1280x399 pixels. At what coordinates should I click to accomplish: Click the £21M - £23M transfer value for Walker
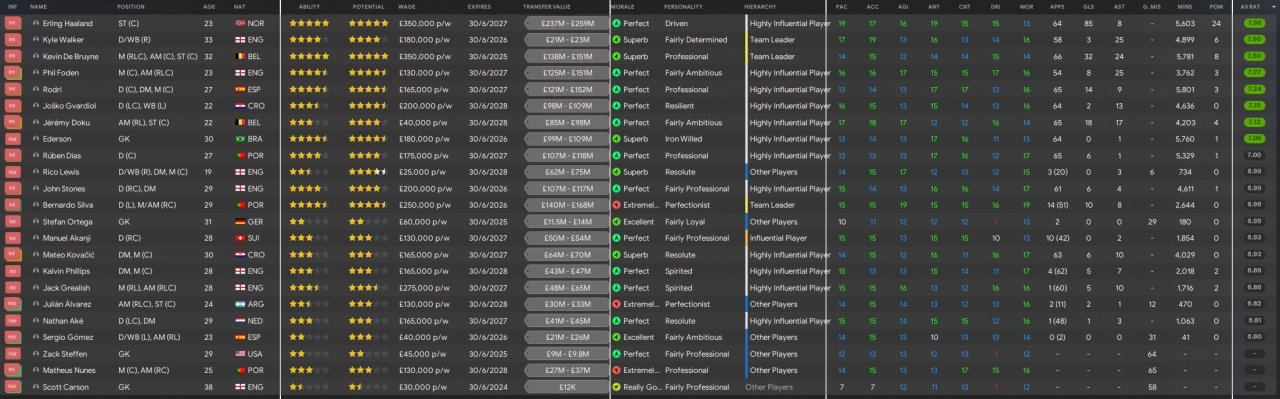(x=567, y=40)
